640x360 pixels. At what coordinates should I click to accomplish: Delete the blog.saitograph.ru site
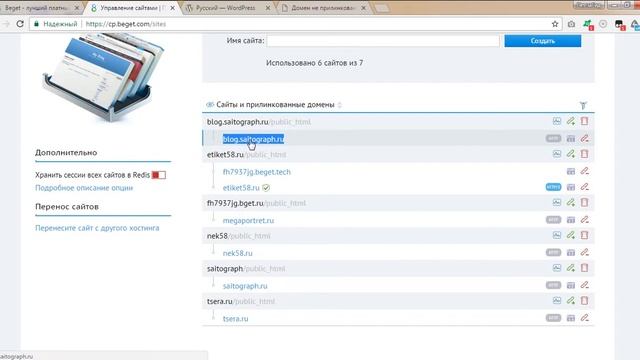click(584, 121)
